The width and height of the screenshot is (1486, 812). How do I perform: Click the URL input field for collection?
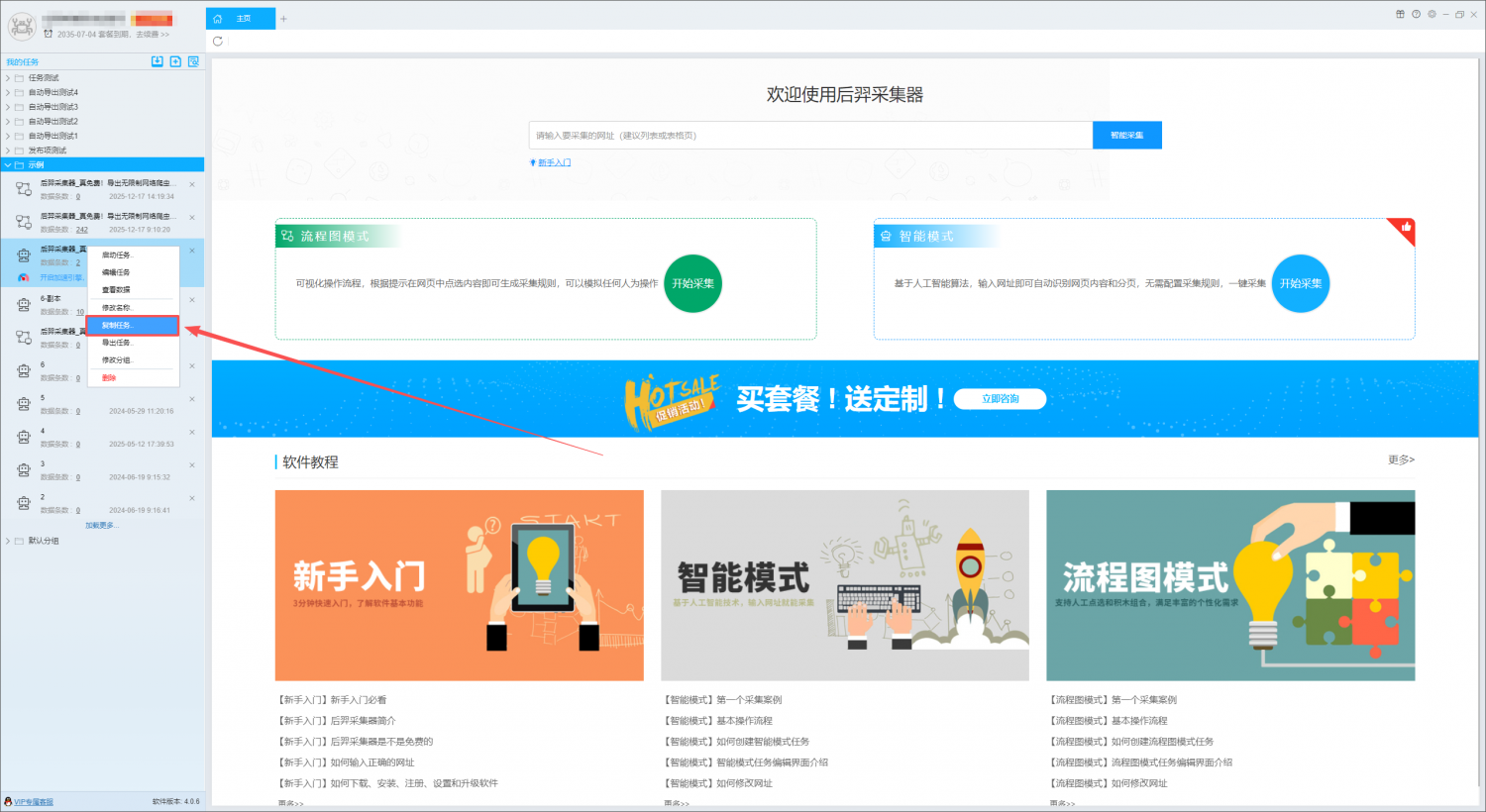coord(810,136)
